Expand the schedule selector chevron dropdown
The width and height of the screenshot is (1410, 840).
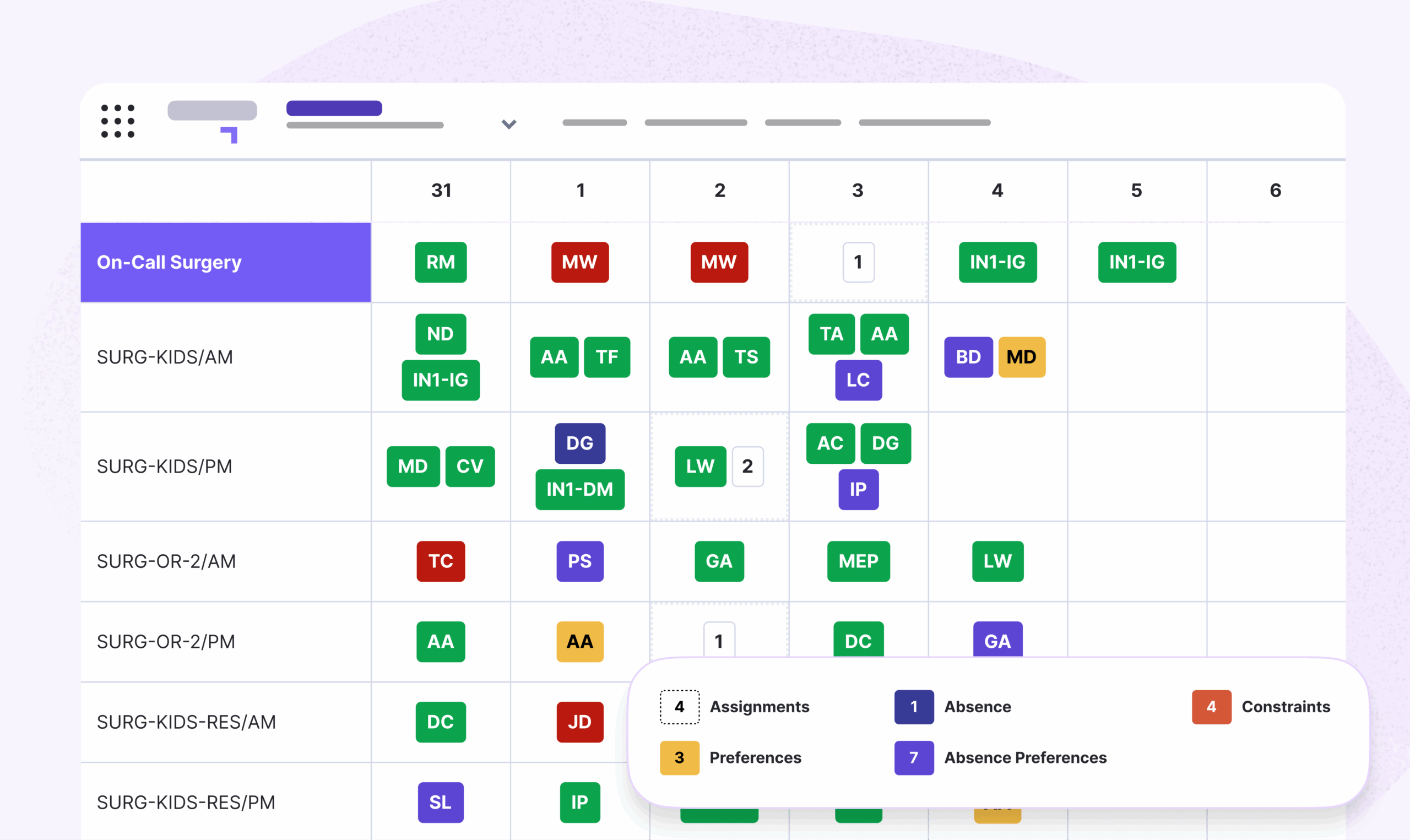click(509, 124)
